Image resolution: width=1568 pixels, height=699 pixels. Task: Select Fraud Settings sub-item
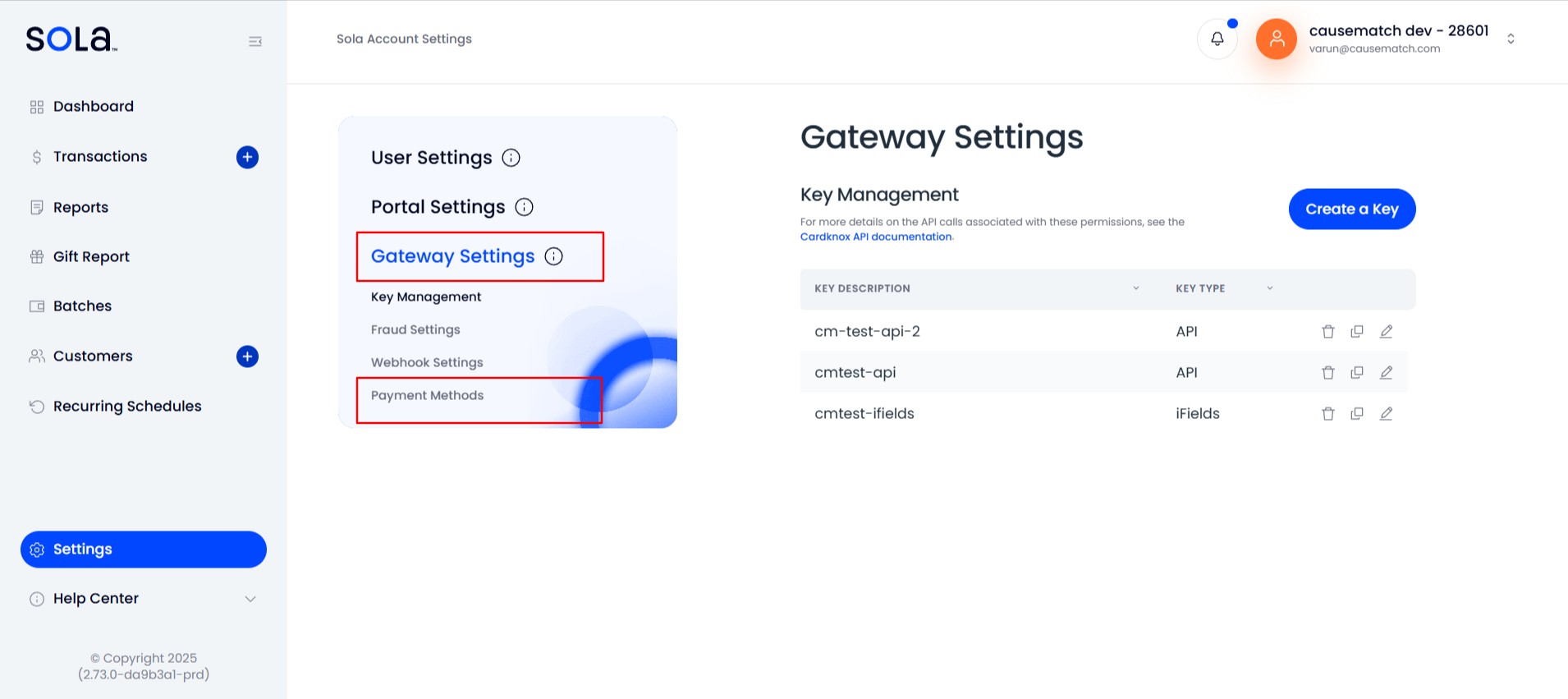[415, 329]
